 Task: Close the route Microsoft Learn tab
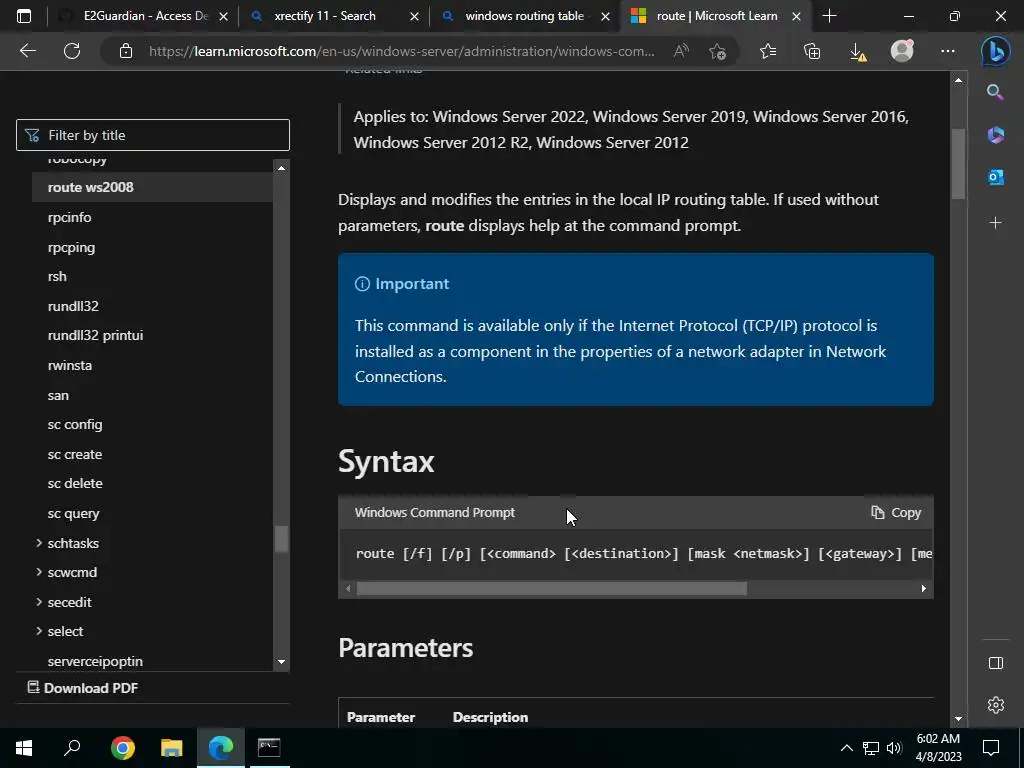(796, 16)
